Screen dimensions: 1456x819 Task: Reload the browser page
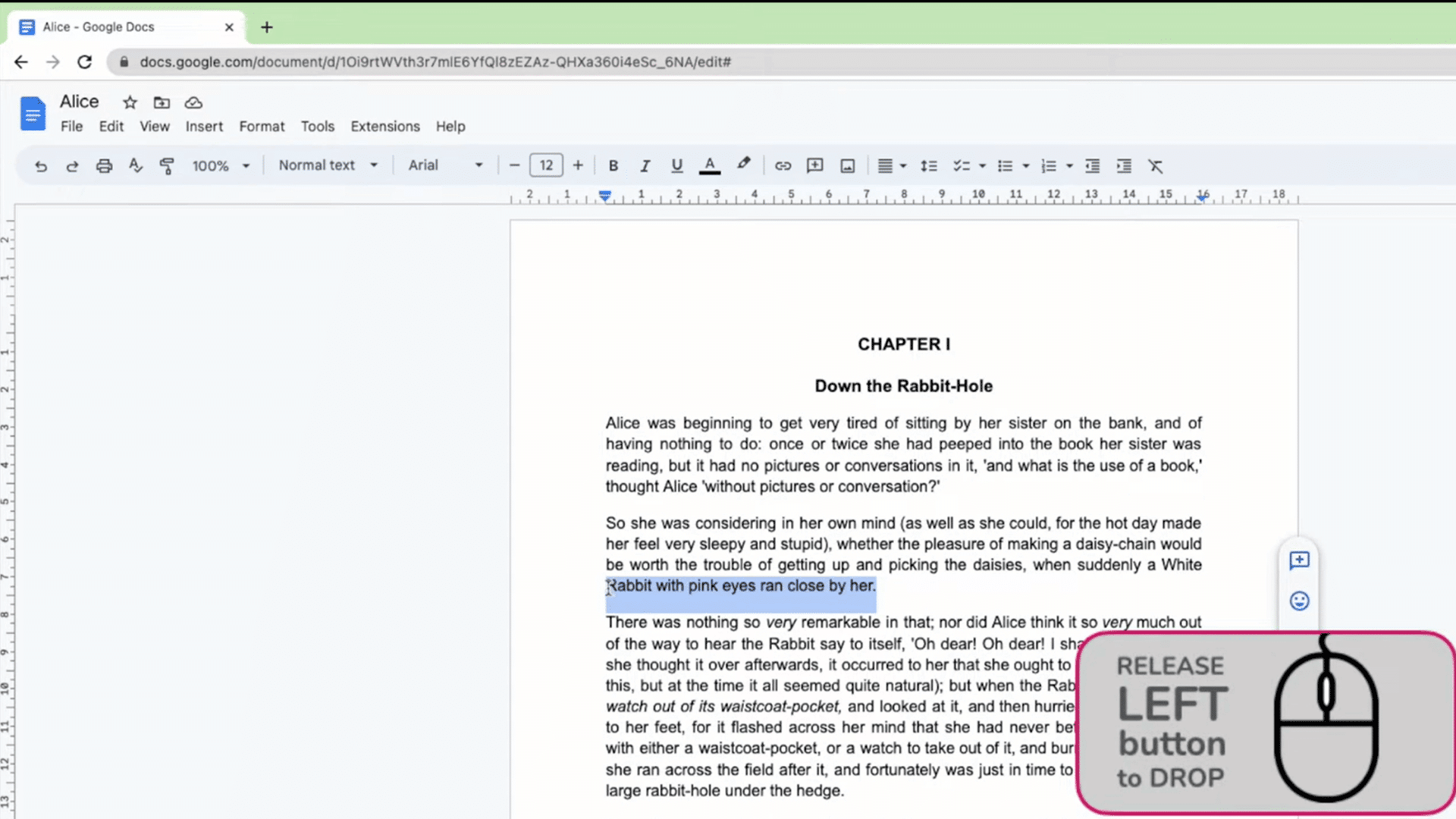click(x=84, y=62)
